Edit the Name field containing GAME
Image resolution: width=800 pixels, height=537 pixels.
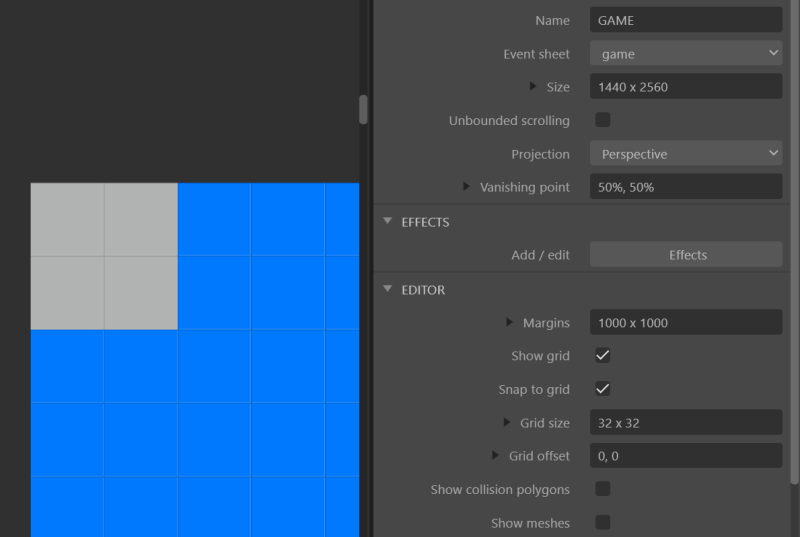(686, 20)
